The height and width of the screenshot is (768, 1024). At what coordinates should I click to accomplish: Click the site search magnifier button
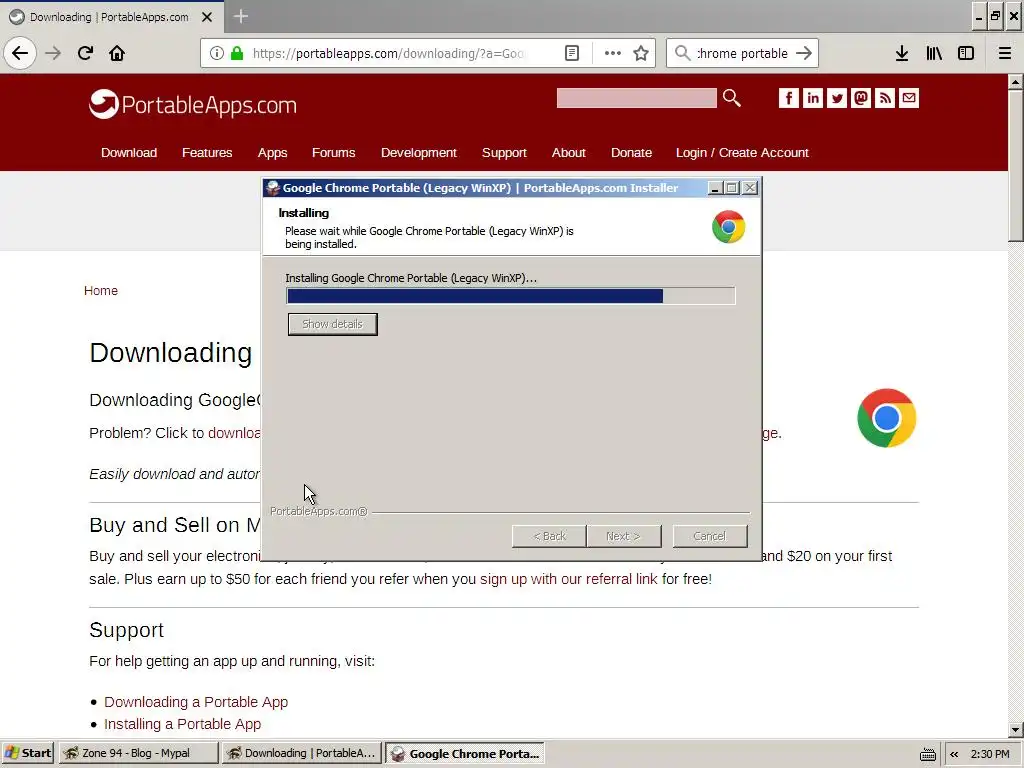731,98
